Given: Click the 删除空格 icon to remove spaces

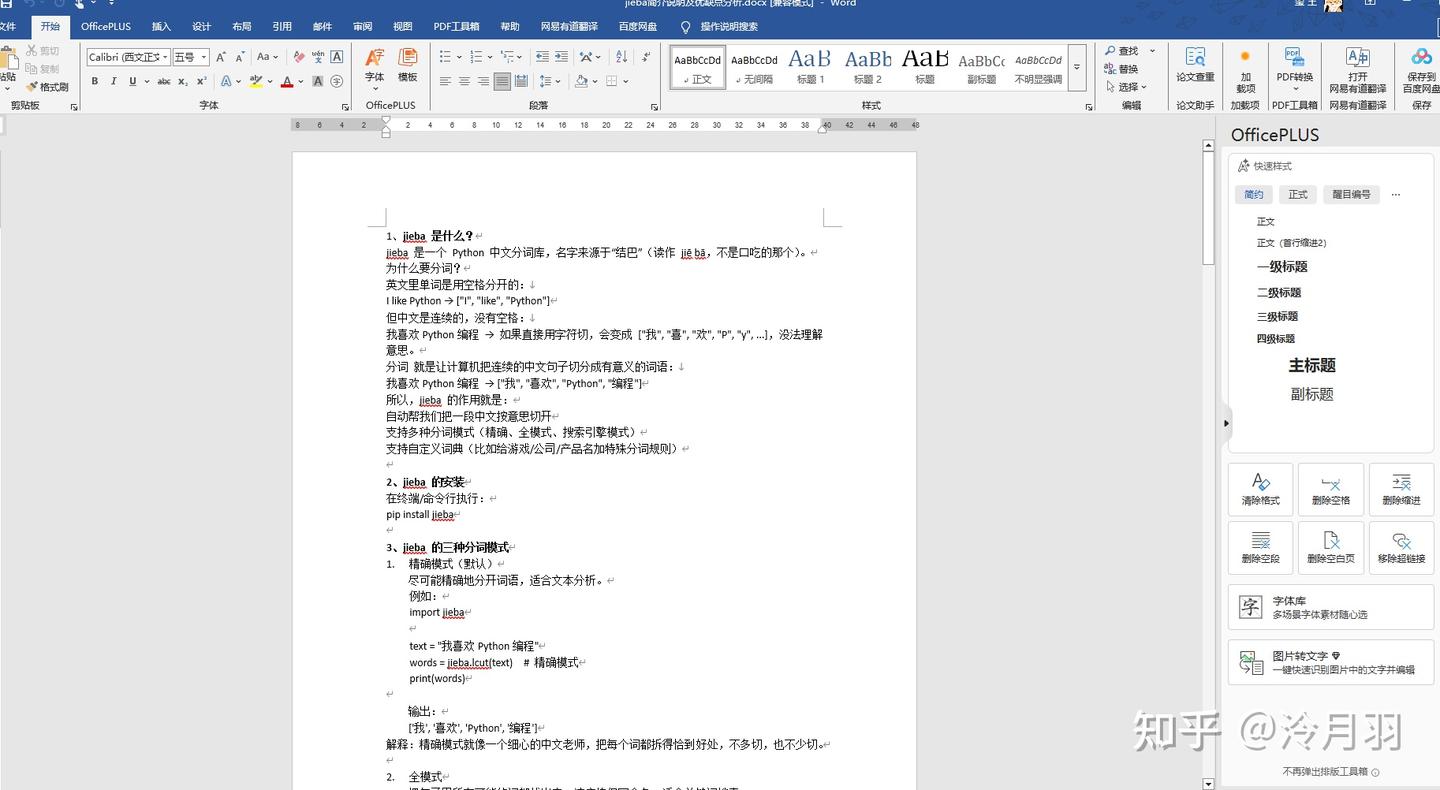Looking at the screenshot, I should (x=1330, y=489).
